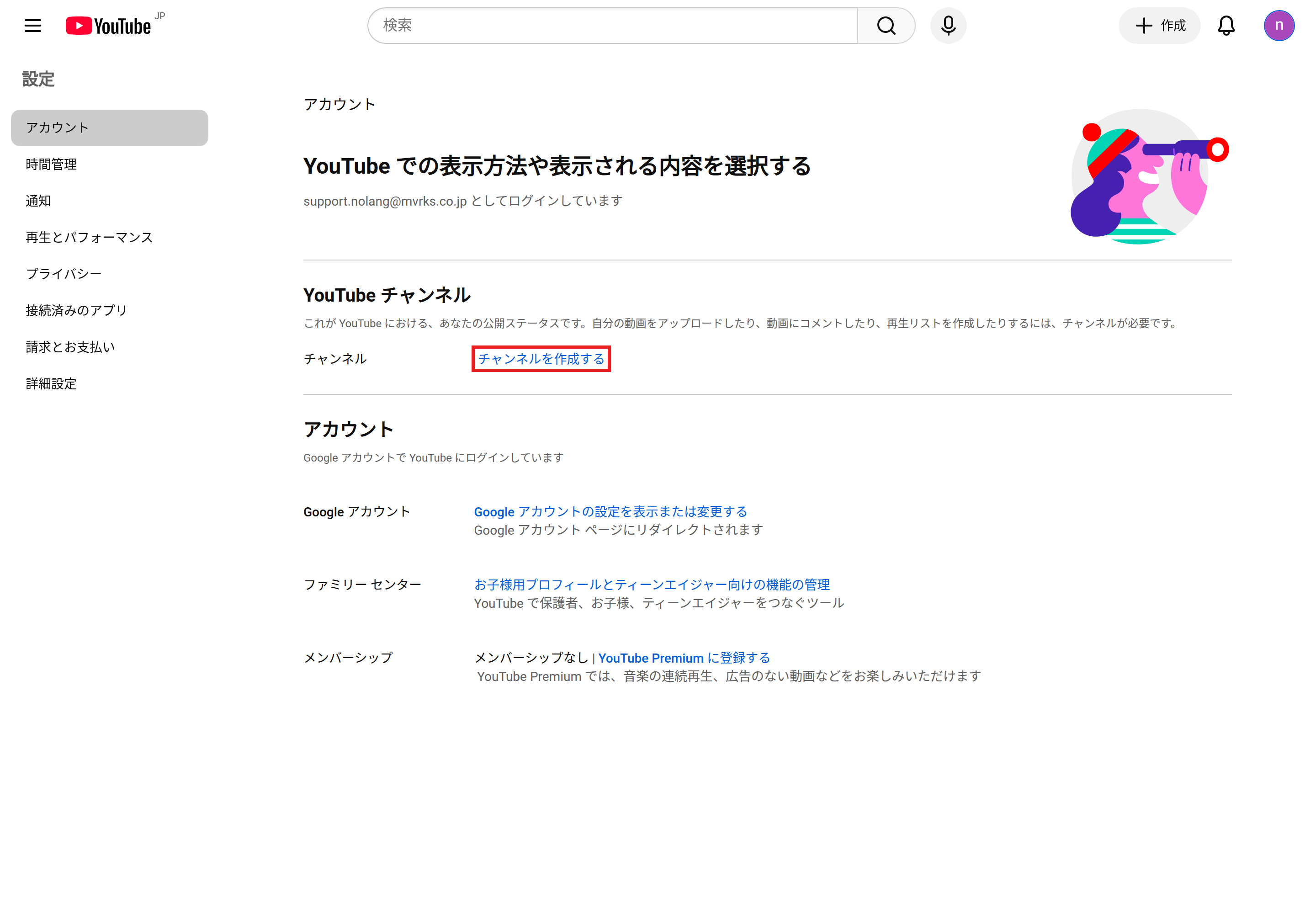The image size is (1316, 914).
Task: Open the hamburger guide menu
Action: point(32,26)
